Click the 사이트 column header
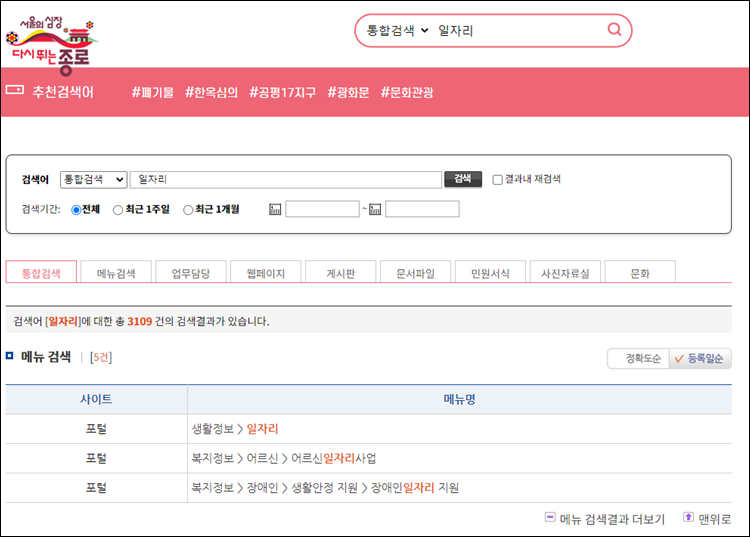750x537 pixels. click(96, 399)
